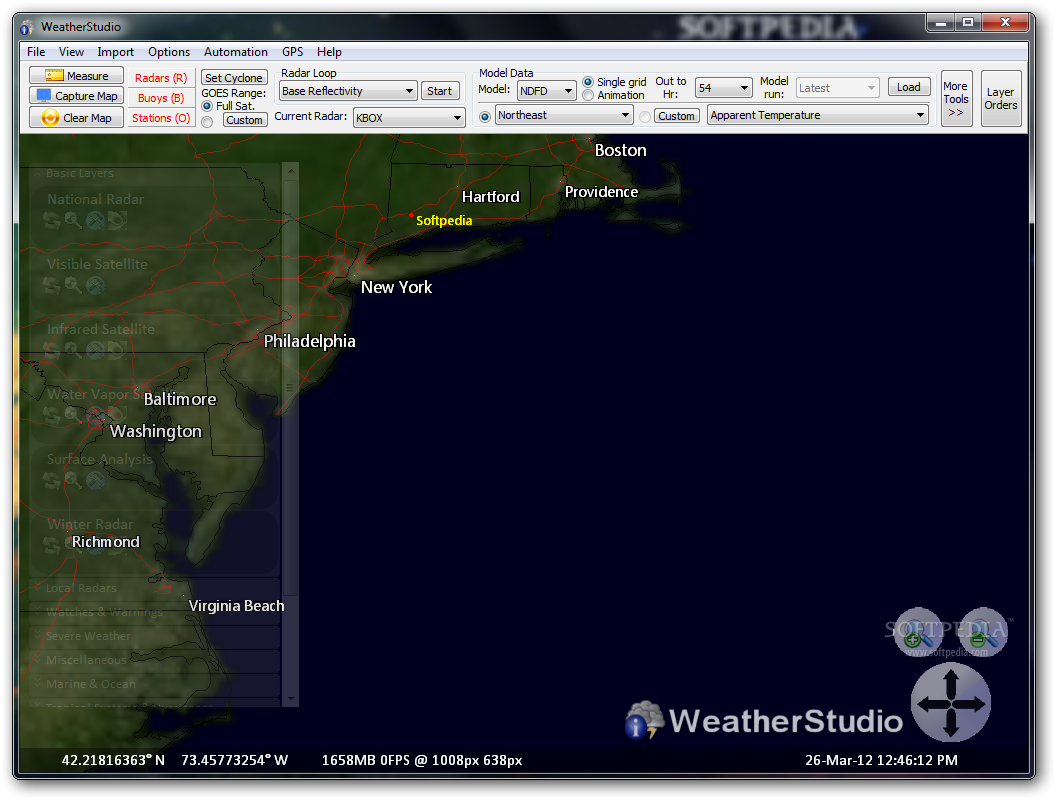Expand the Local Radars section
The width and height of the screenshot is (1056, 800).
pyautogui.click(x=38, y=588)
